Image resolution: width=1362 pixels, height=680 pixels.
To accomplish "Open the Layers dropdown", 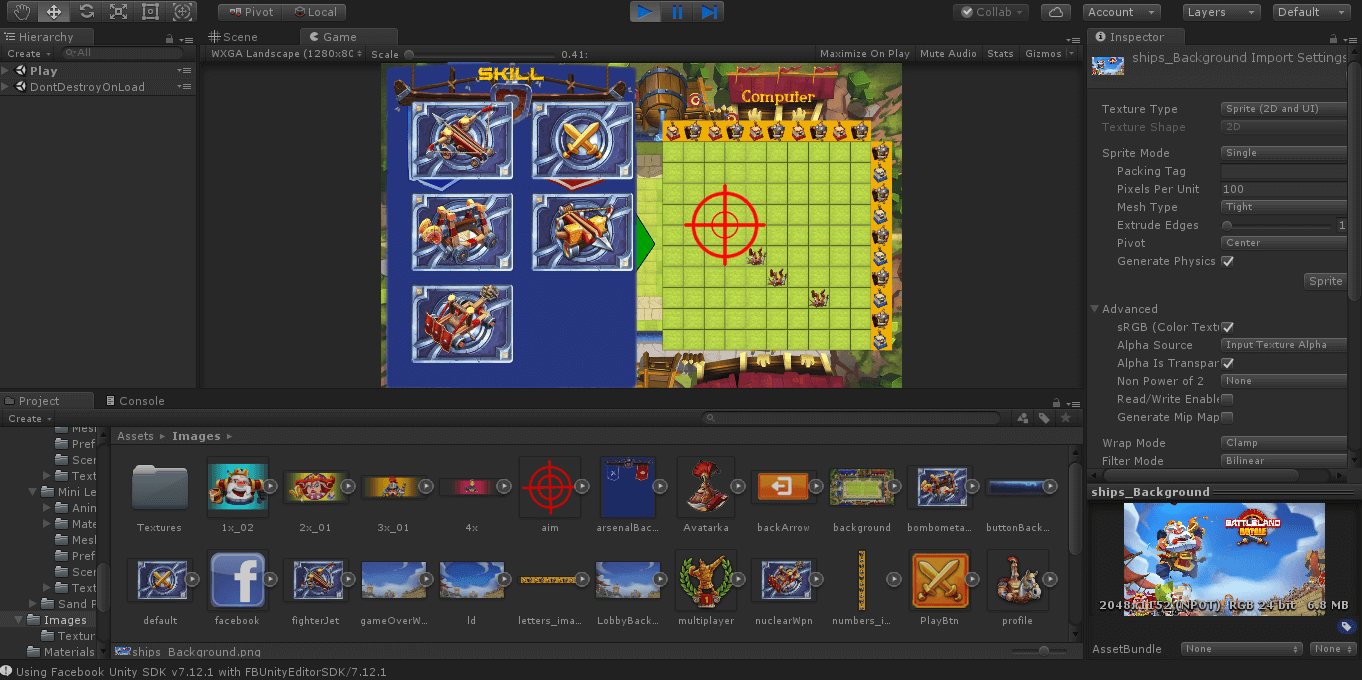I will click(1220, 12).
